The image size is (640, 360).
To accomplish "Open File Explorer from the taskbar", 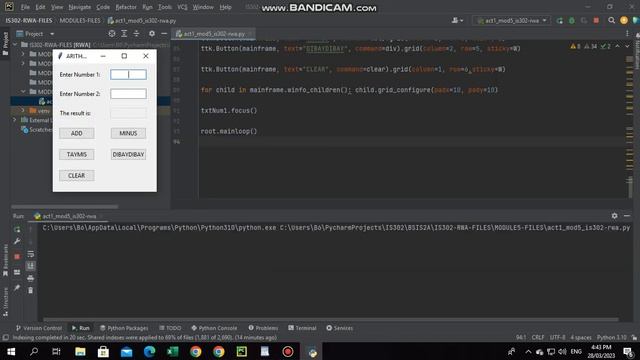I will pos(80,351).
